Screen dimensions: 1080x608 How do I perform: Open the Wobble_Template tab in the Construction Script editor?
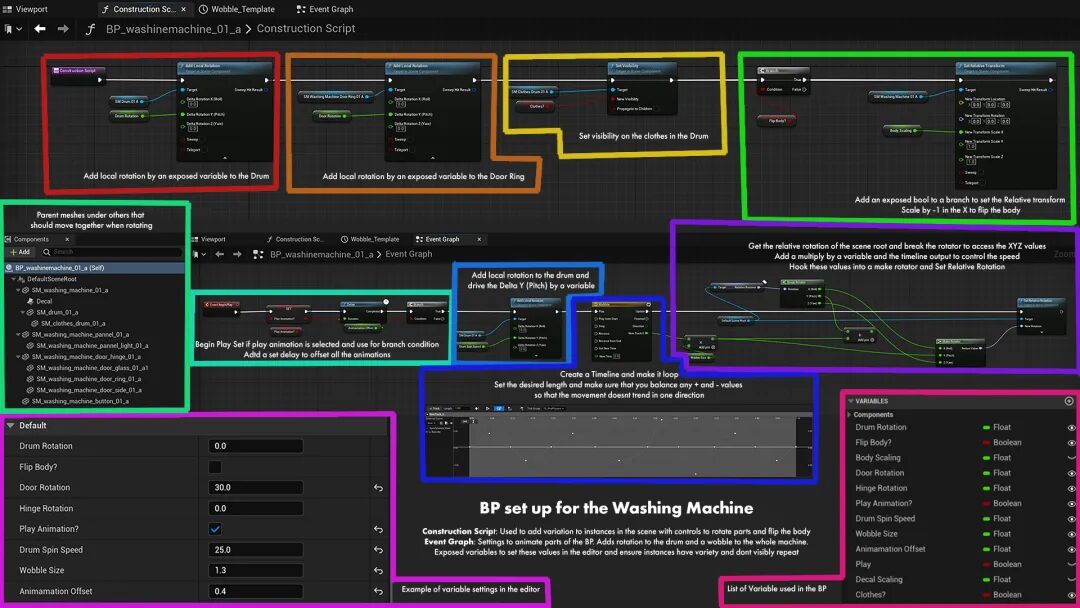(236, 9)
